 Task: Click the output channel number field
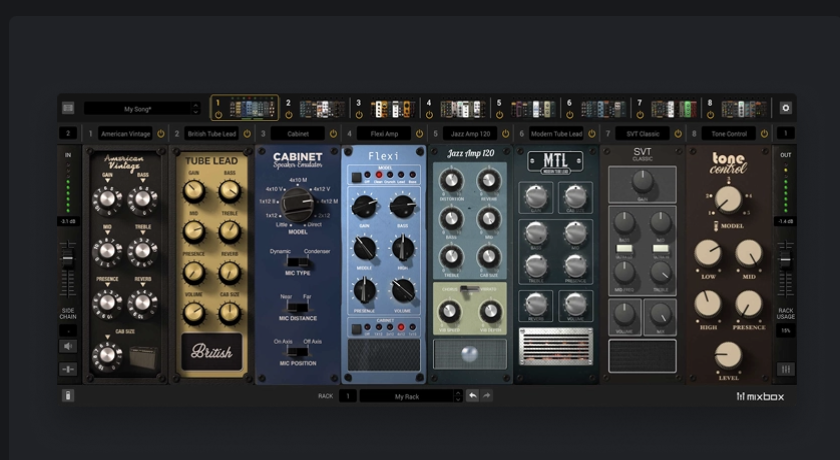tap(785, 133)
